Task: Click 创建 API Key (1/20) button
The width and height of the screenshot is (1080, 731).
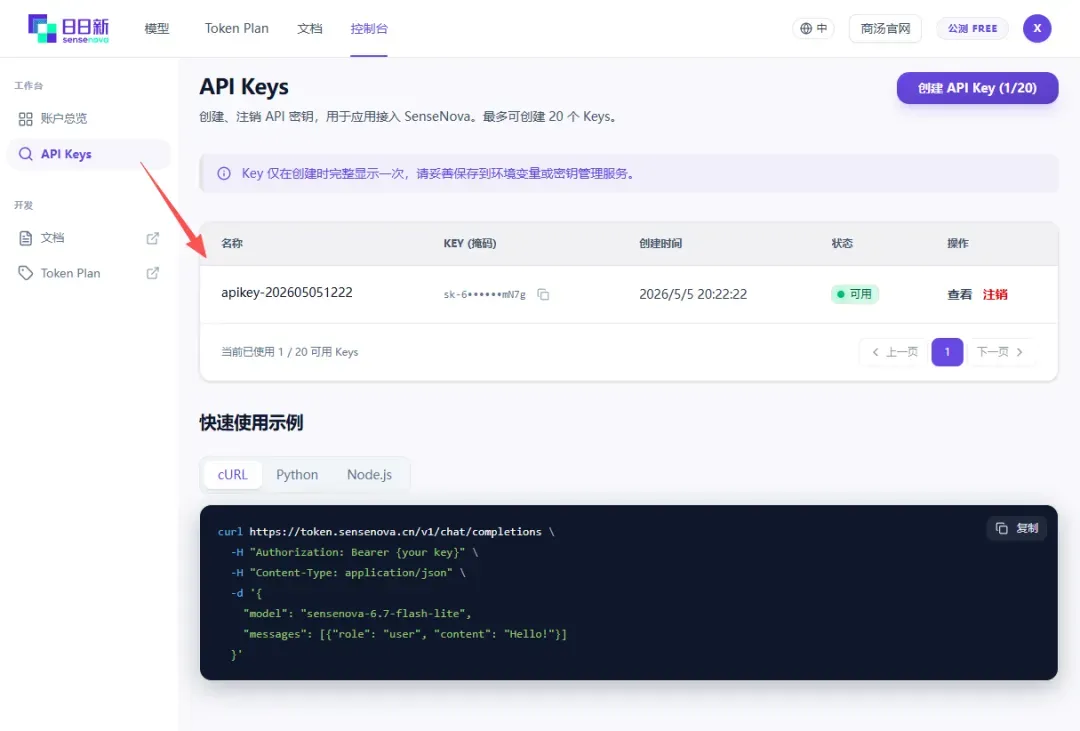Action: point(977,88)
